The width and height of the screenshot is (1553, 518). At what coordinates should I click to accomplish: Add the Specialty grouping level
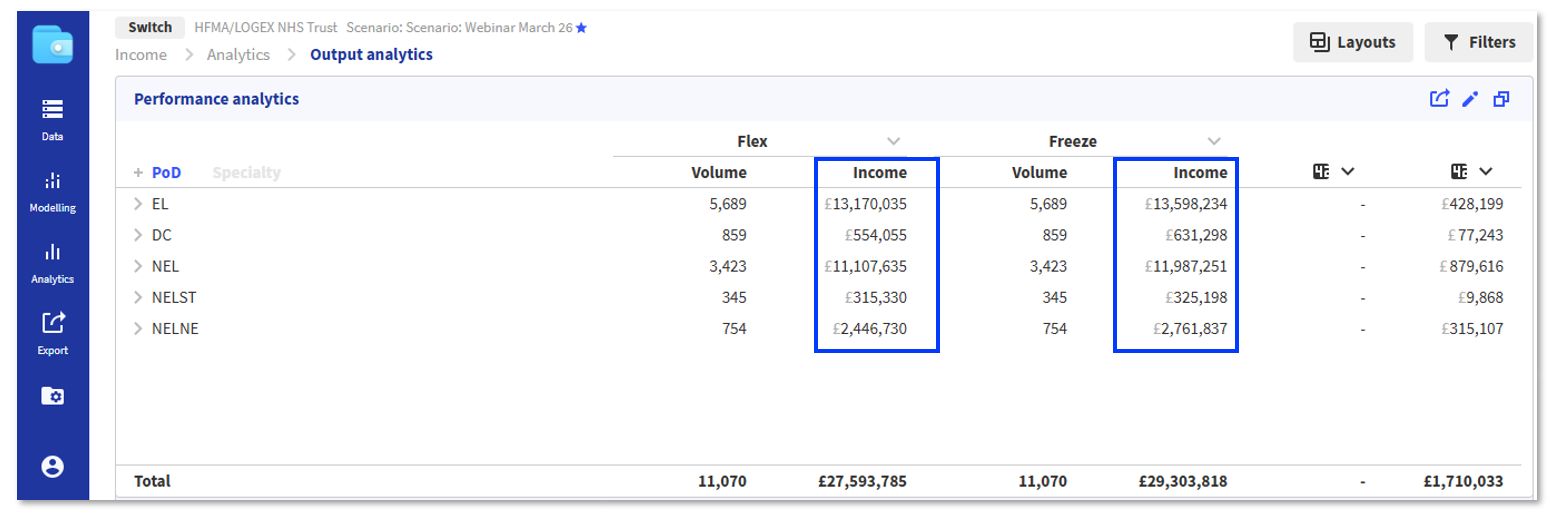click(246, 173)
